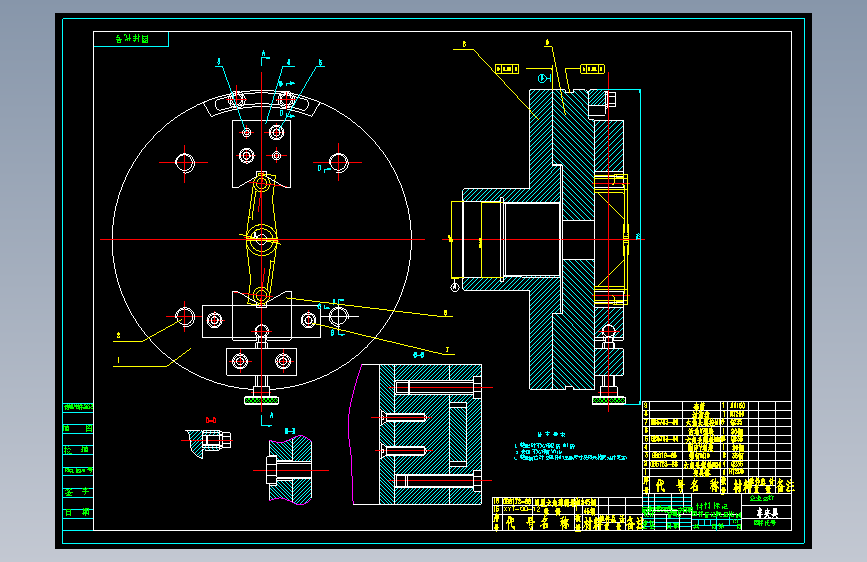Viewport: 867px width, 562px height.
Task: Select the mirrored green title label box
Action: click(x=131, y=39)
